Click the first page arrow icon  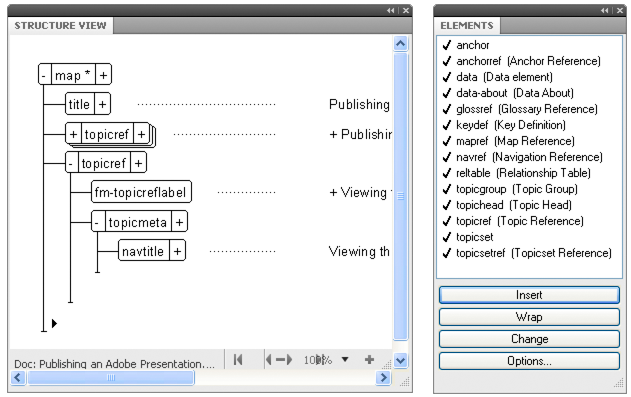(238, 359)
